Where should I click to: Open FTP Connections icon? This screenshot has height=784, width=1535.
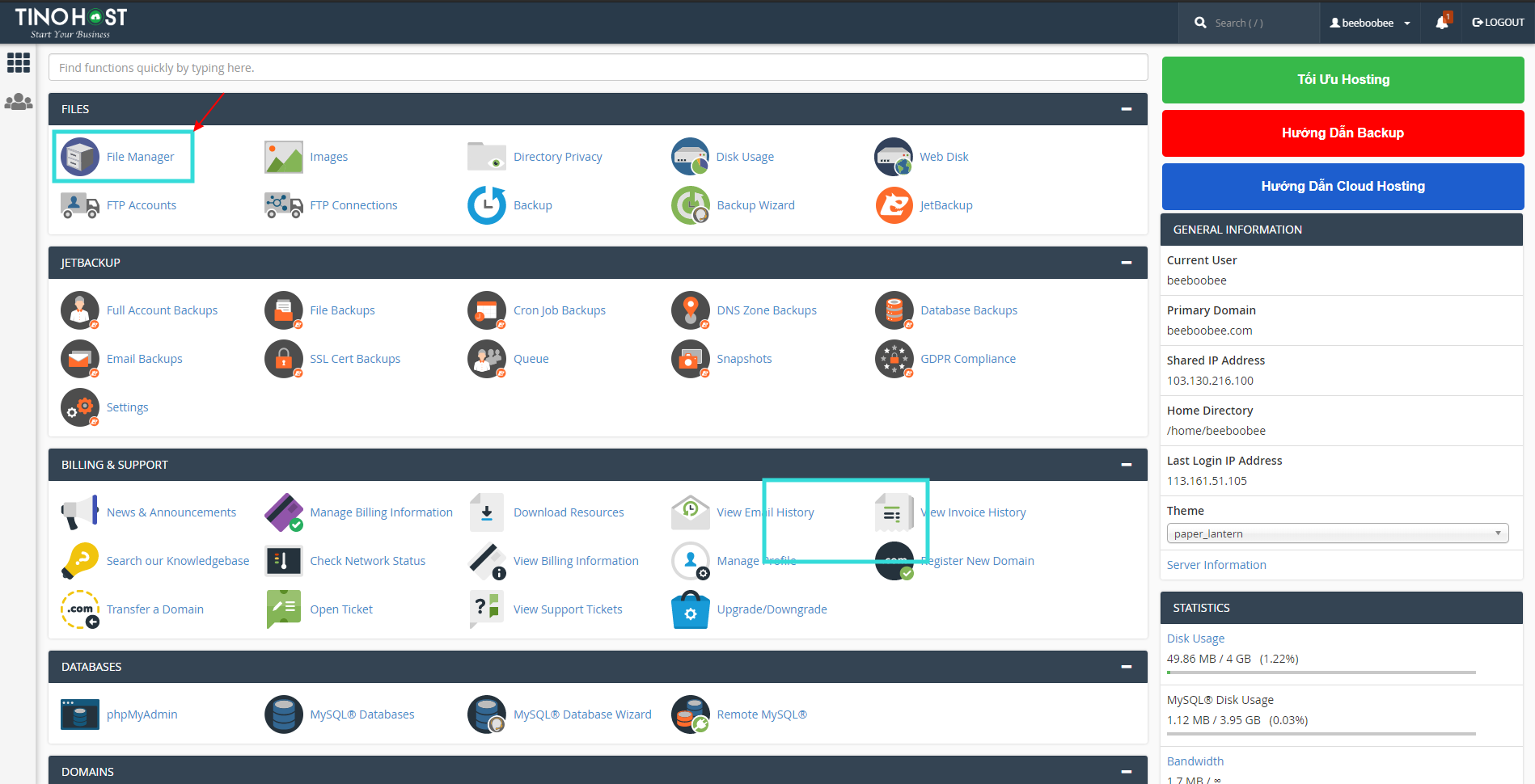pyautogui.click(x=284, y=205)
